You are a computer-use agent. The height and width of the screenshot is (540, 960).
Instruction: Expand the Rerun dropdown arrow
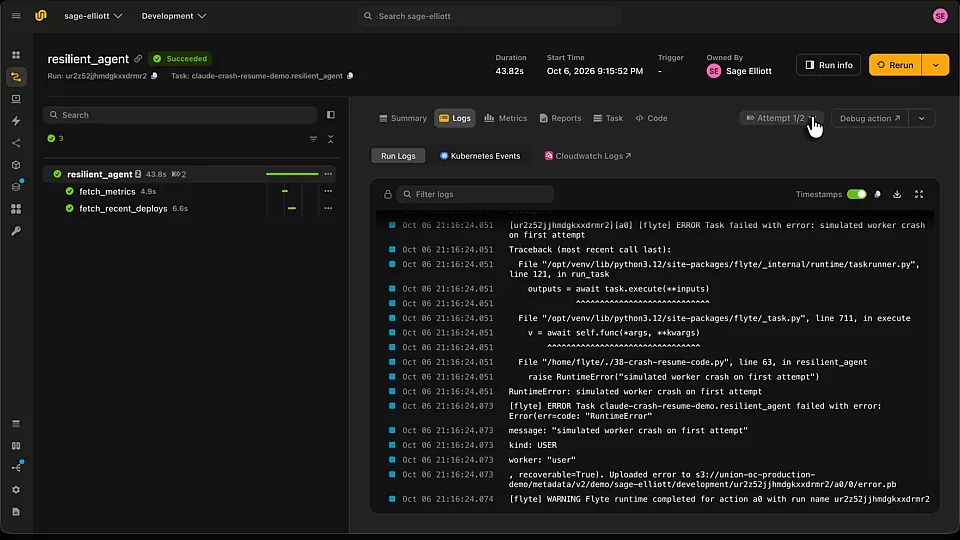pos(936,65)
